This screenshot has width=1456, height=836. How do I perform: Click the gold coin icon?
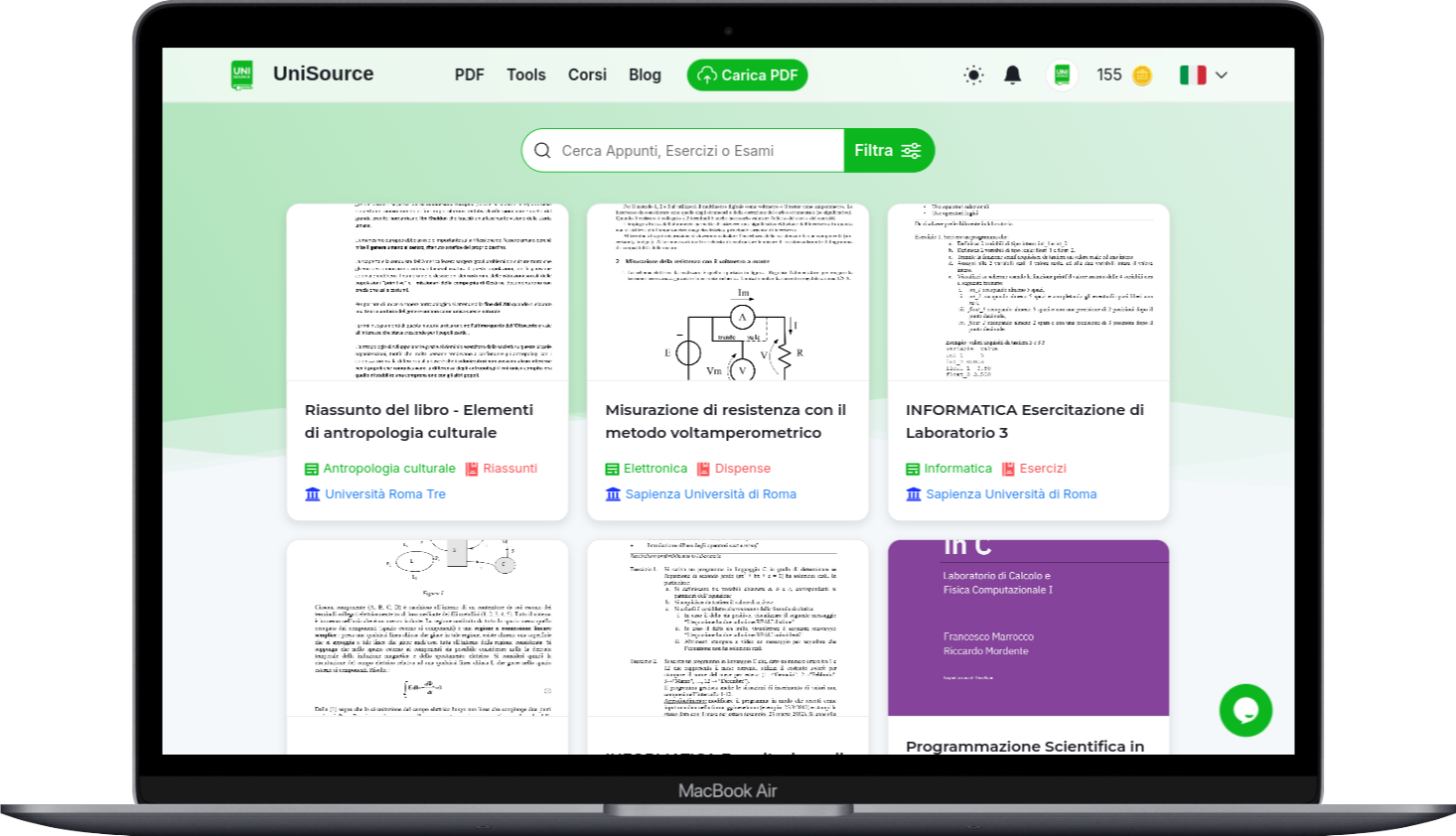1142,75
